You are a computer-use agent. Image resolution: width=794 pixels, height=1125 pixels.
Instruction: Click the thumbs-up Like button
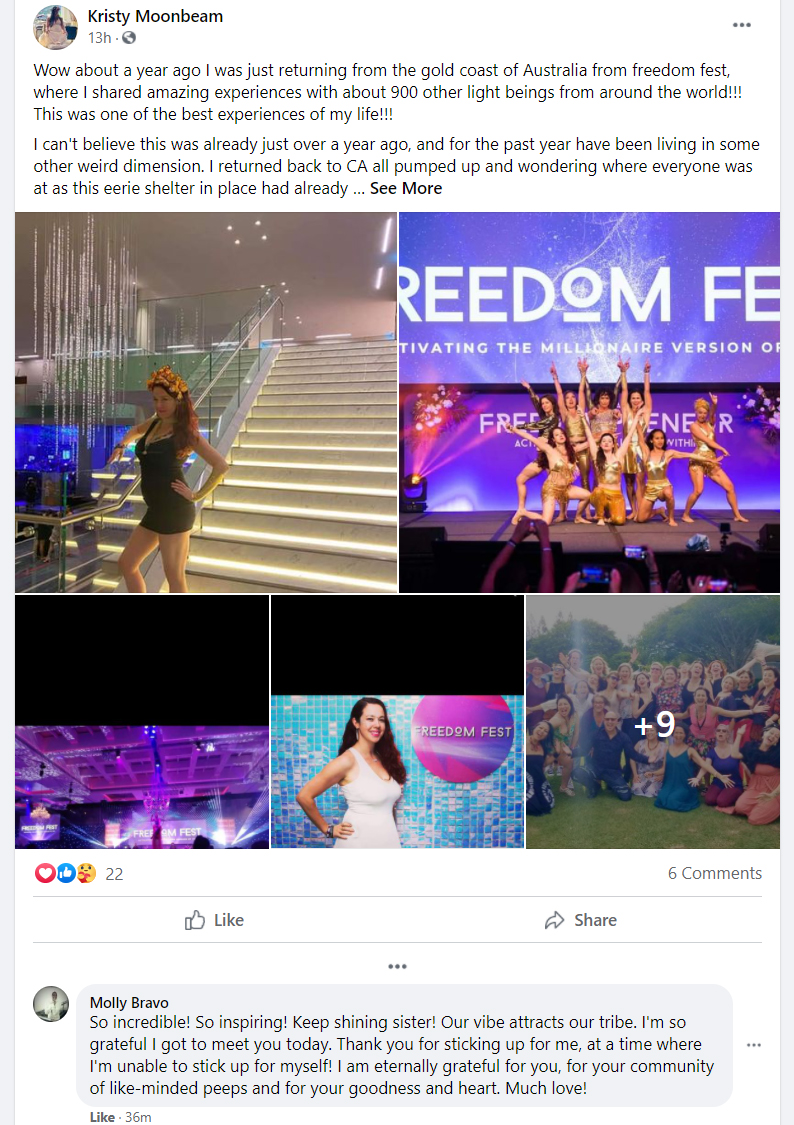214,920
